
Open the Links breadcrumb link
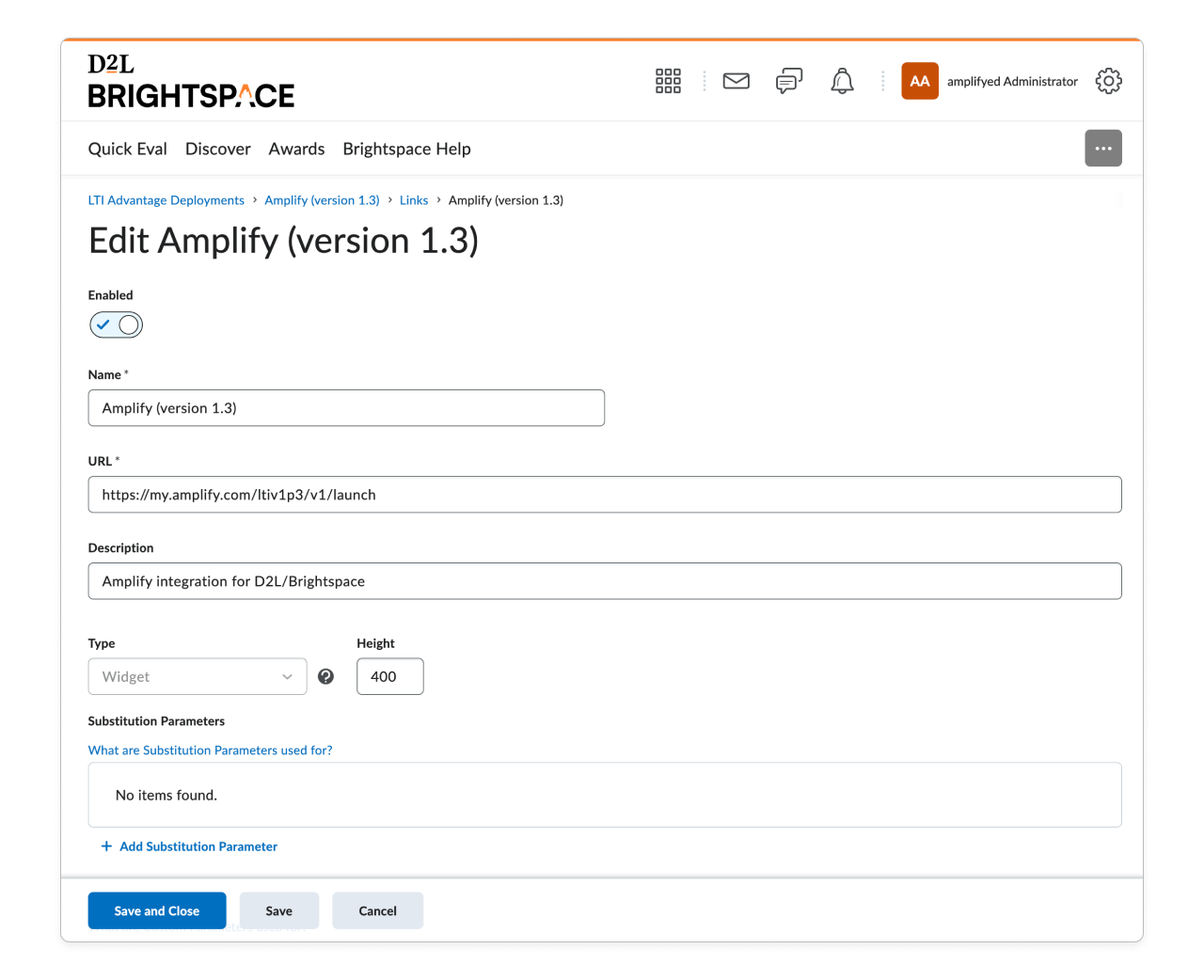[414, 199]
